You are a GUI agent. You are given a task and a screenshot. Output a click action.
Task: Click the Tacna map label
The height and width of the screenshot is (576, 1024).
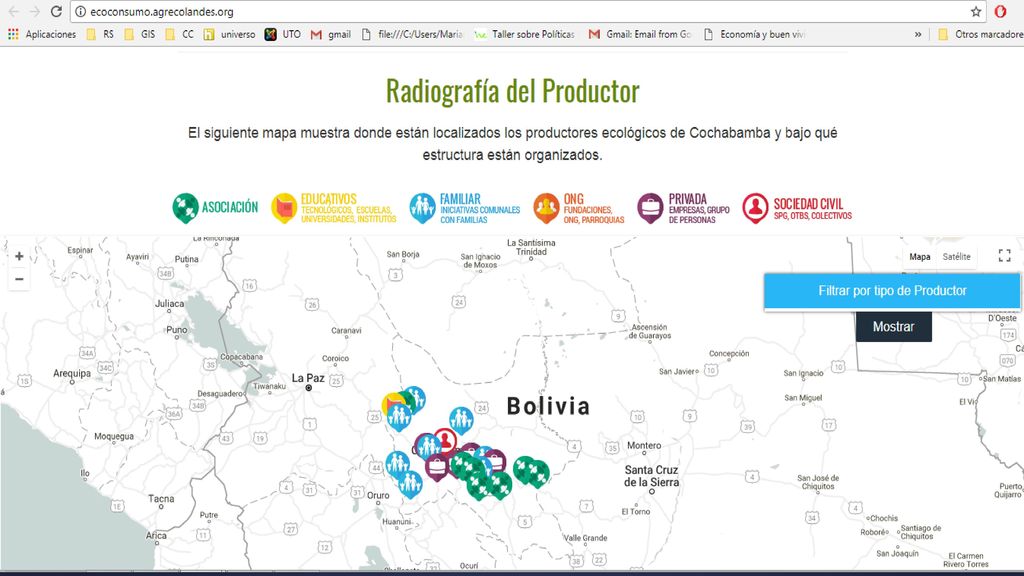click(161, 498)
